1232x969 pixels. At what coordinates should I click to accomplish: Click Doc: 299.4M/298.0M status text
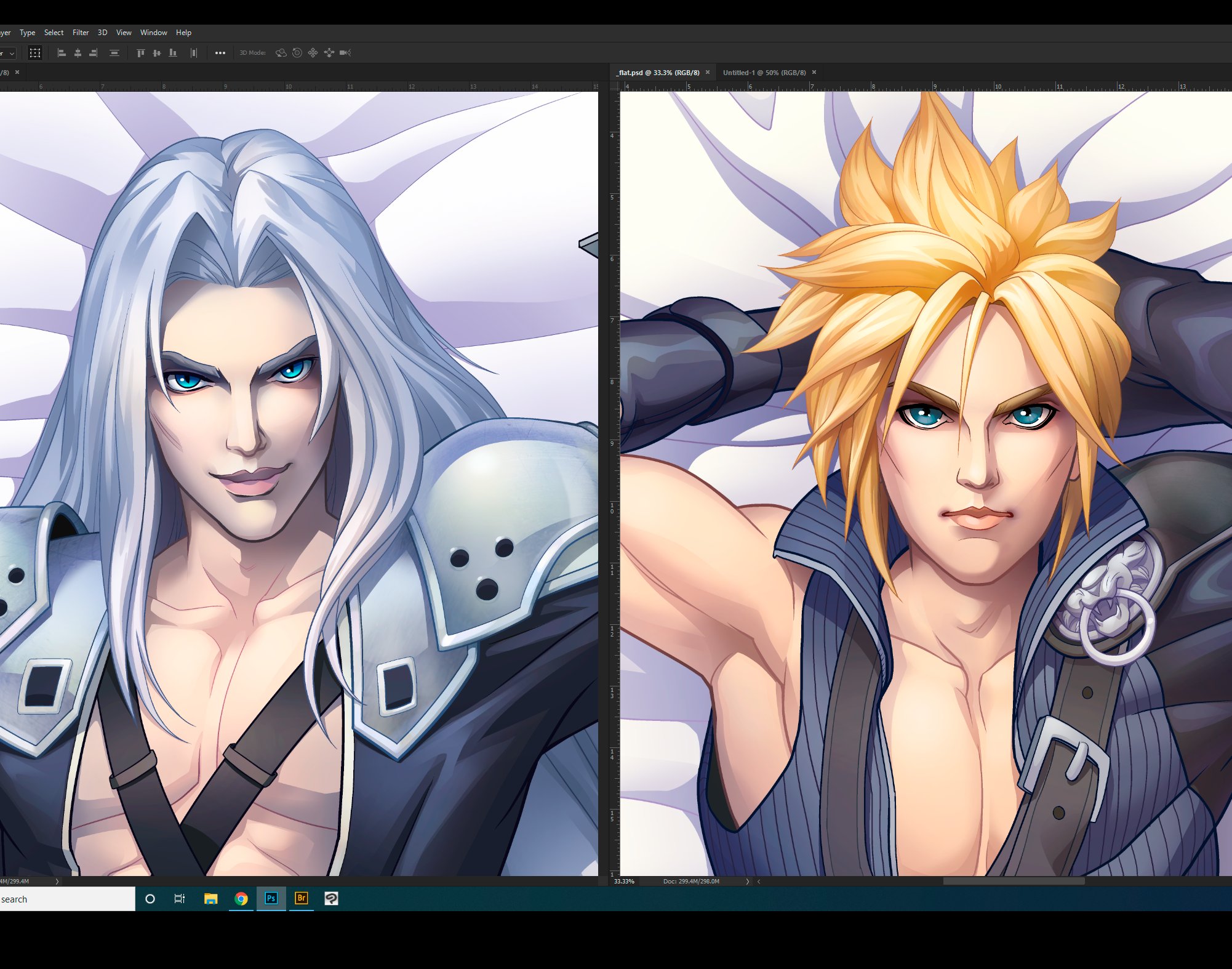(x=691, y=881)
